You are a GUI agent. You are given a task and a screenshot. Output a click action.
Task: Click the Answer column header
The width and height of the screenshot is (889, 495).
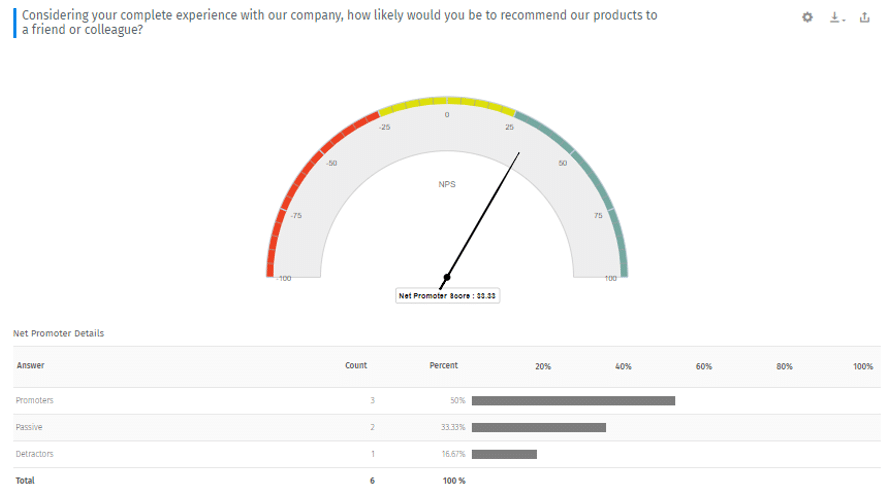pyautogui.click(x=31, y=365)
